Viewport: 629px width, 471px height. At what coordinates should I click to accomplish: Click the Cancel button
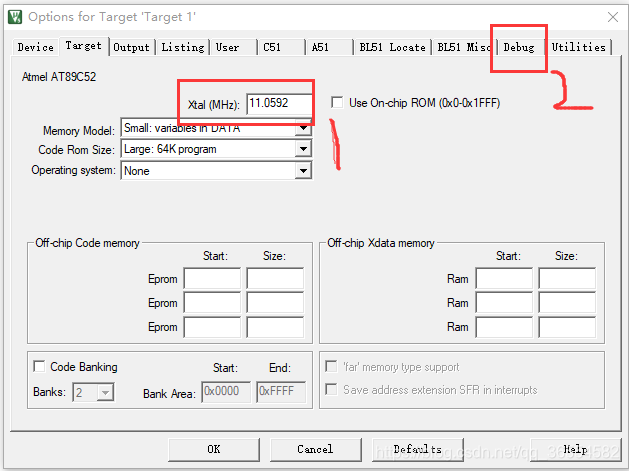point(315,449)
